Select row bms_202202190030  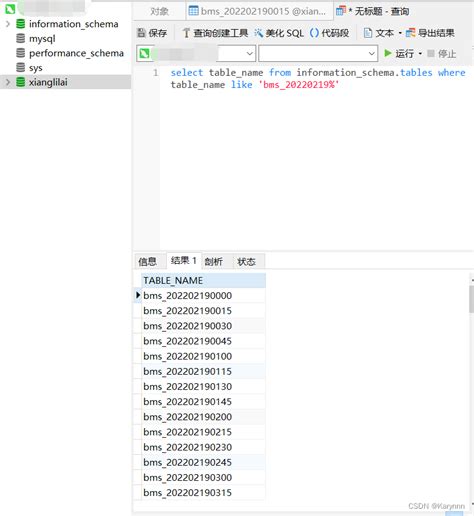(x=204, y=326)
